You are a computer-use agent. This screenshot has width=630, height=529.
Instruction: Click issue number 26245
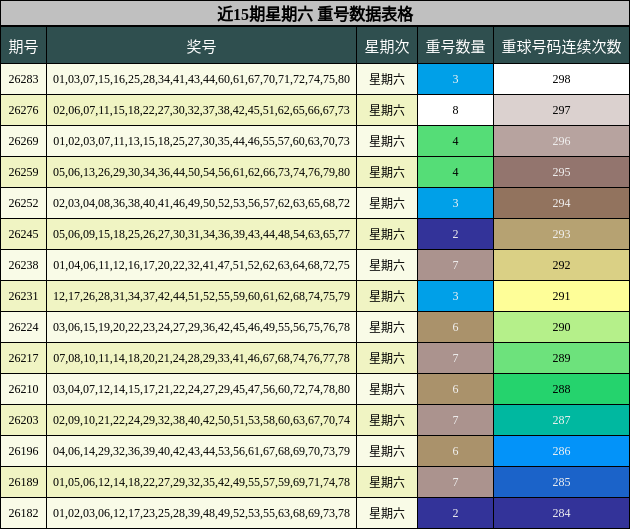(x=23, y=234)
